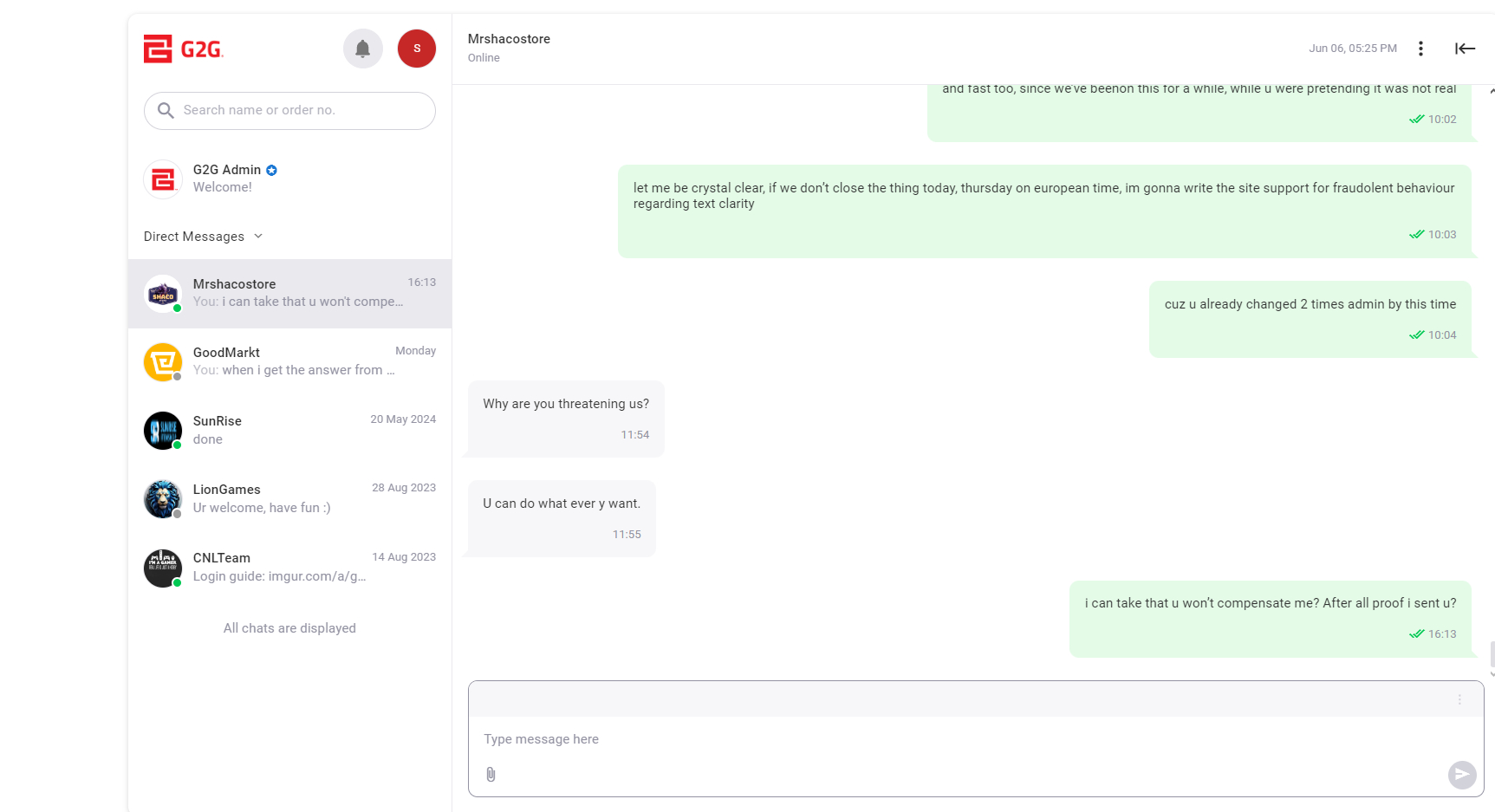
Task: Click the attach file paperclip
Action: click(491, 774)
